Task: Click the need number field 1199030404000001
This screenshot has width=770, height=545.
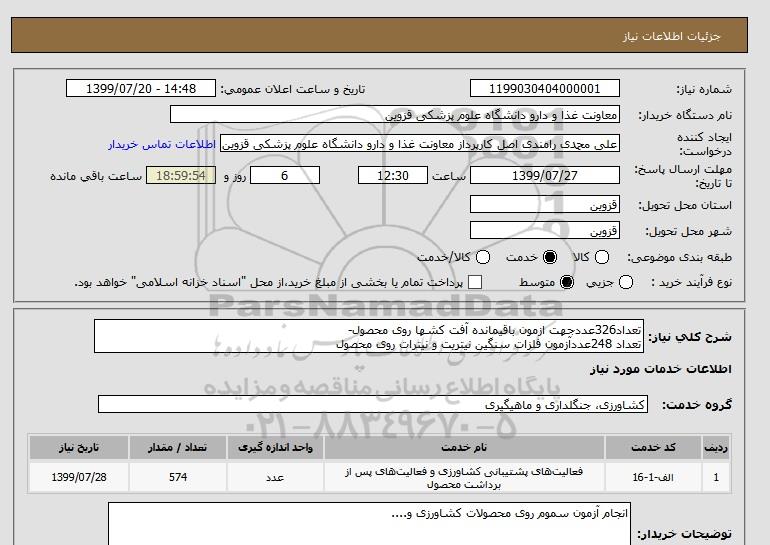Action: coord(545,89)
